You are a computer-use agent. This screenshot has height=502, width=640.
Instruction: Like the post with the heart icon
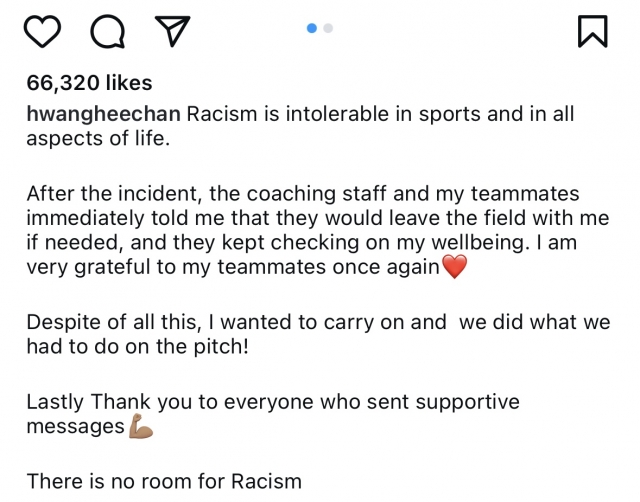coord(42,31)
